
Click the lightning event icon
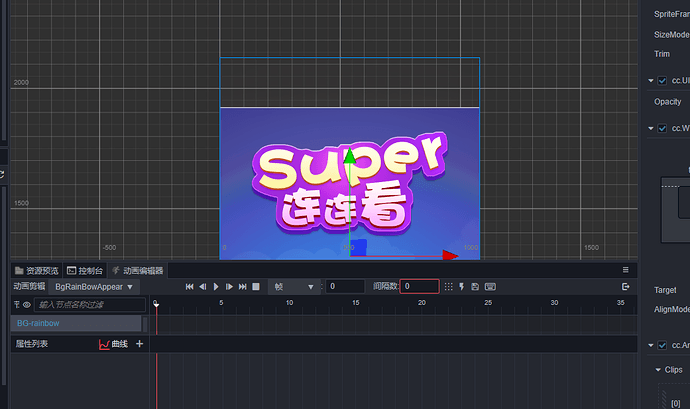pos(462,287)
